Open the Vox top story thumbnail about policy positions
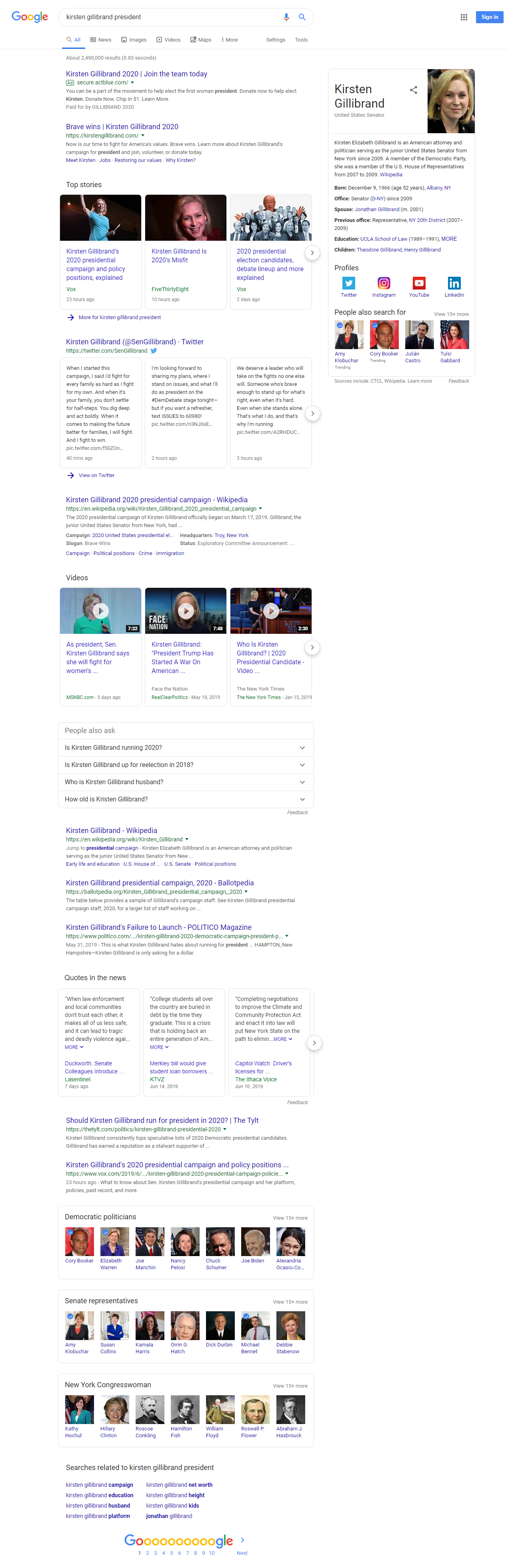The width and height of the screenshot is (508, 1568). [100, 218]
